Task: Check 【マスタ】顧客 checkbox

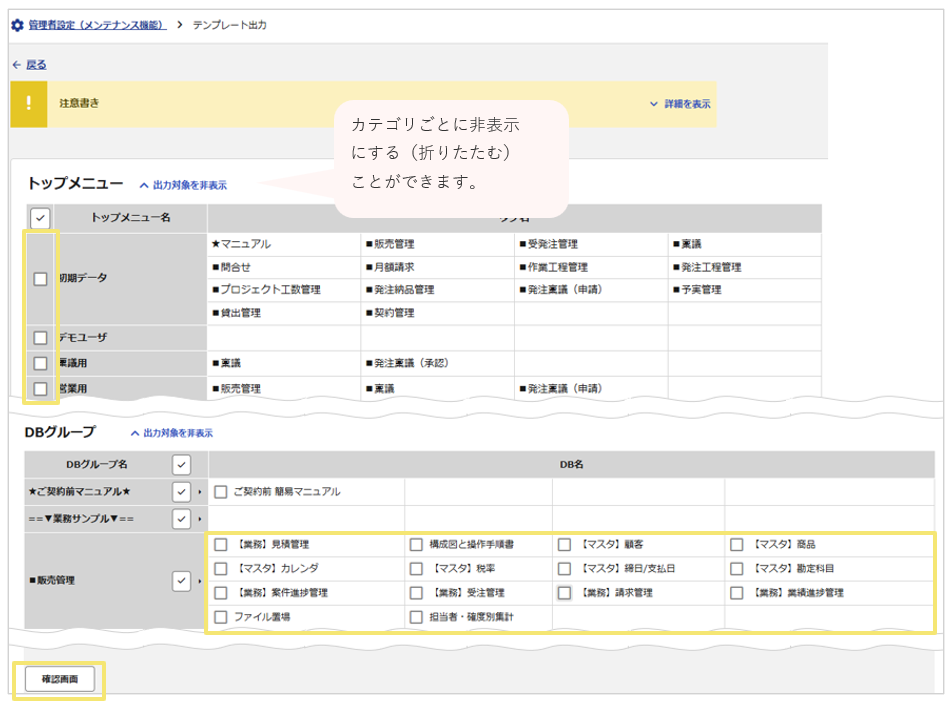Action: coord(565,545)
